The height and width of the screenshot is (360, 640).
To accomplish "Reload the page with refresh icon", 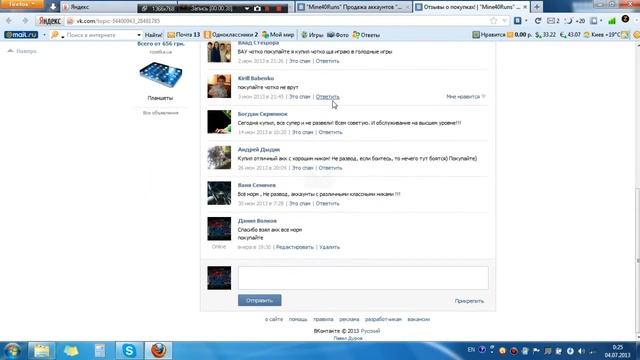I will tap(538, 21).
